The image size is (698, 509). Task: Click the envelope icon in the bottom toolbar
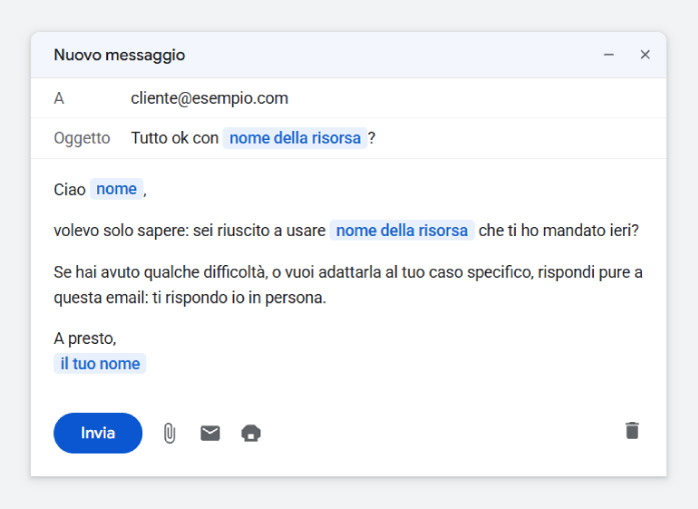coord(210,433)
